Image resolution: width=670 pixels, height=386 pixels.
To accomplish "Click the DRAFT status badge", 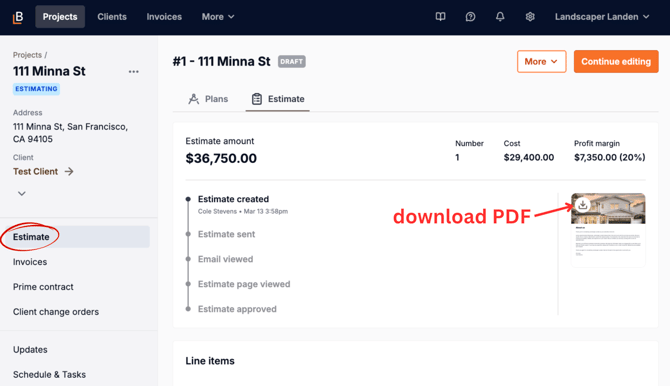I will pos(291,62).
